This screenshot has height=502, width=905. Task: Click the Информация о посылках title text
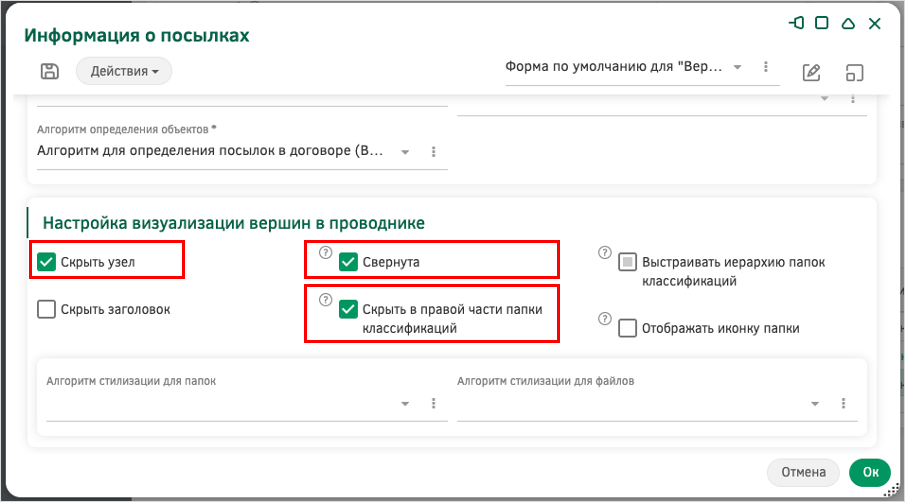click(x=137, y=35)
